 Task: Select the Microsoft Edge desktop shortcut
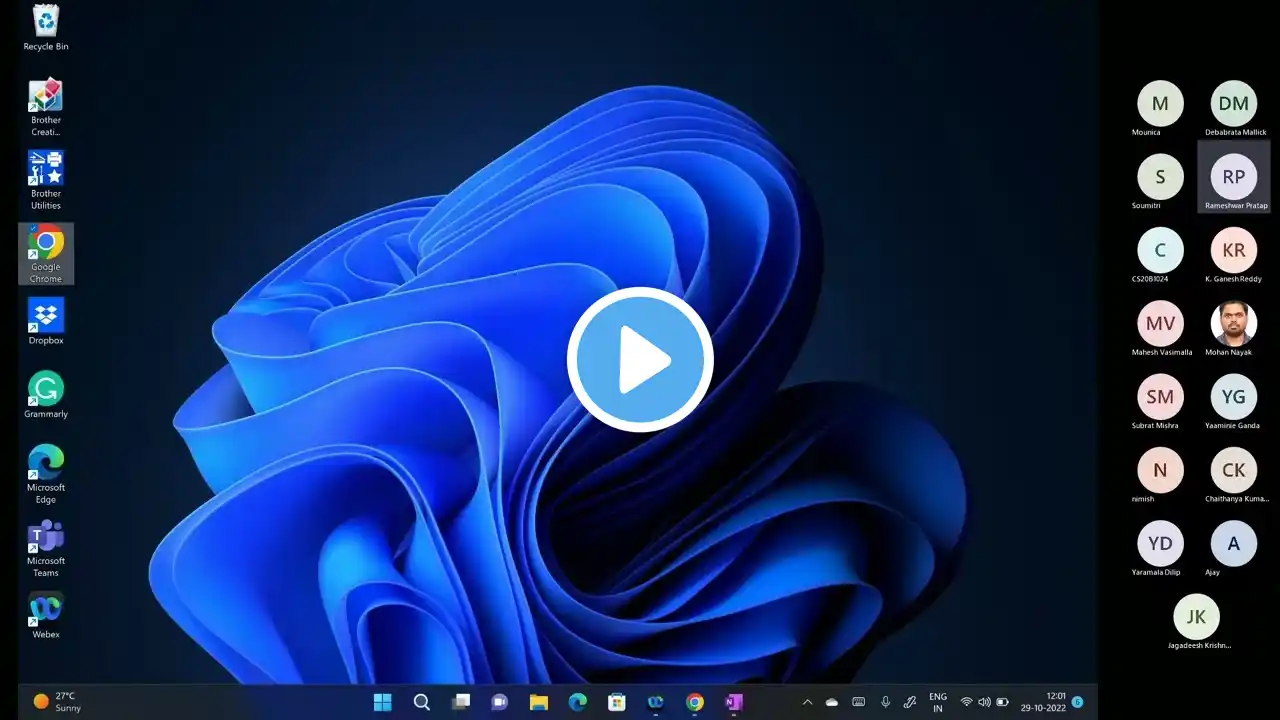pyautogui.click(x=46, y=474)
